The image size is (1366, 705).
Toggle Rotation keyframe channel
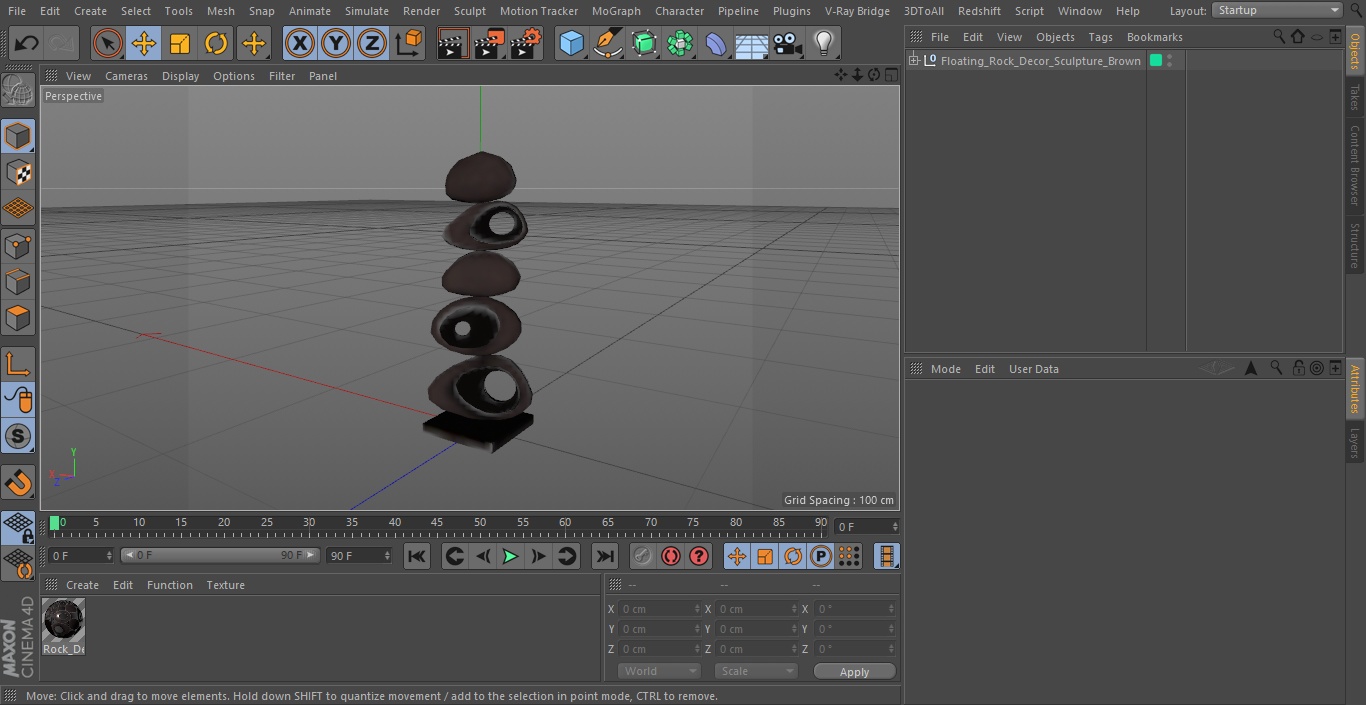pos(793,556)
